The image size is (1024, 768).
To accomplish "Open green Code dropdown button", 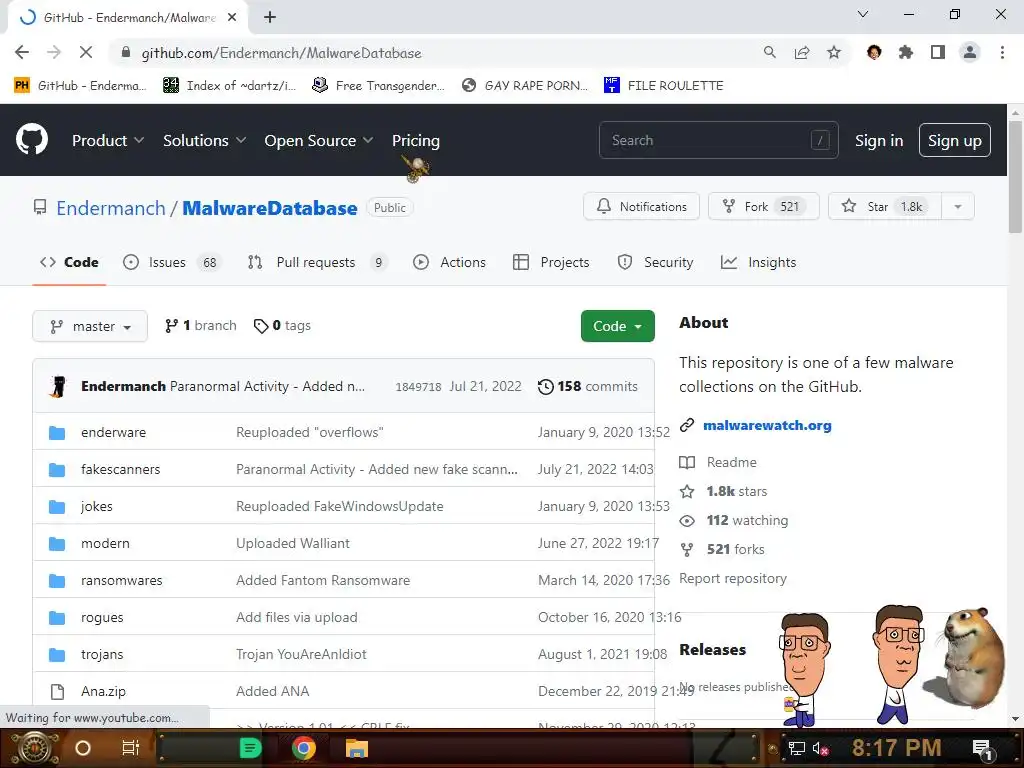I will point(618,326).
